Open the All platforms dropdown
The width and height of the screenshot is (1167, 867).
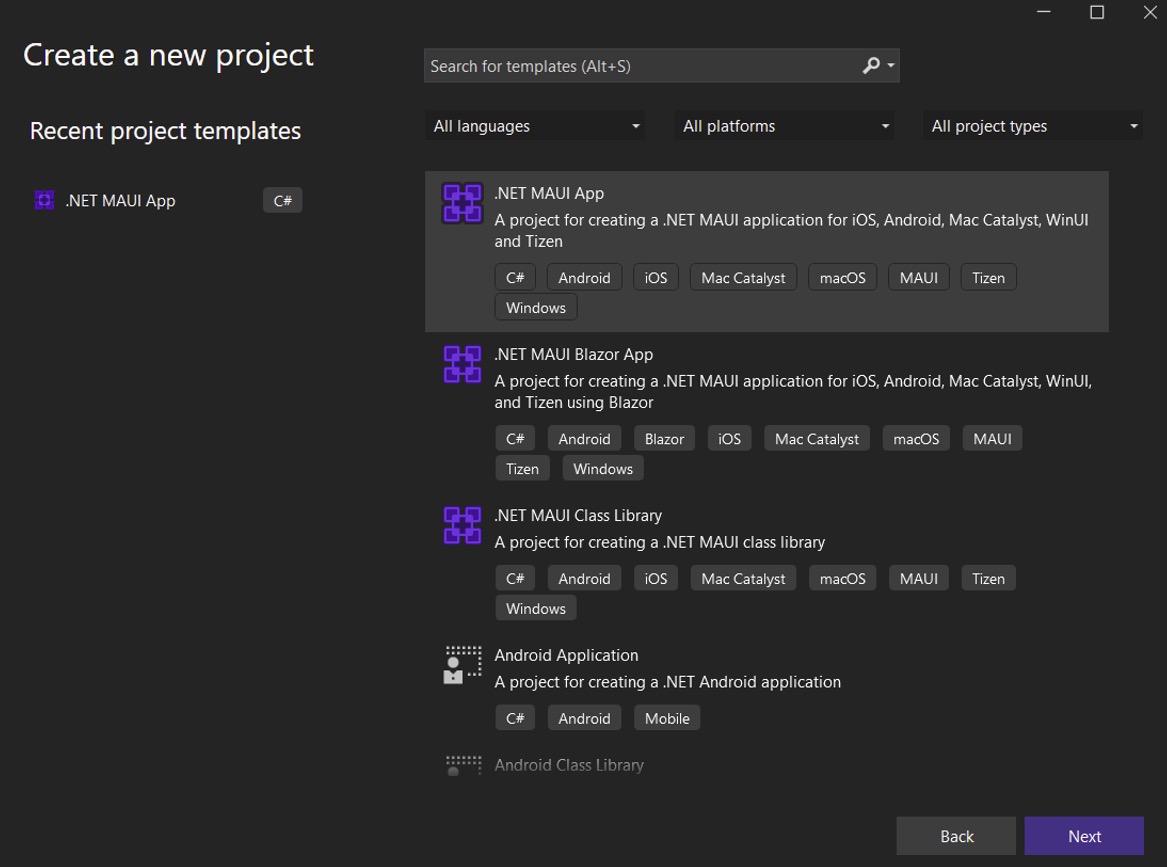pos(784,126)
